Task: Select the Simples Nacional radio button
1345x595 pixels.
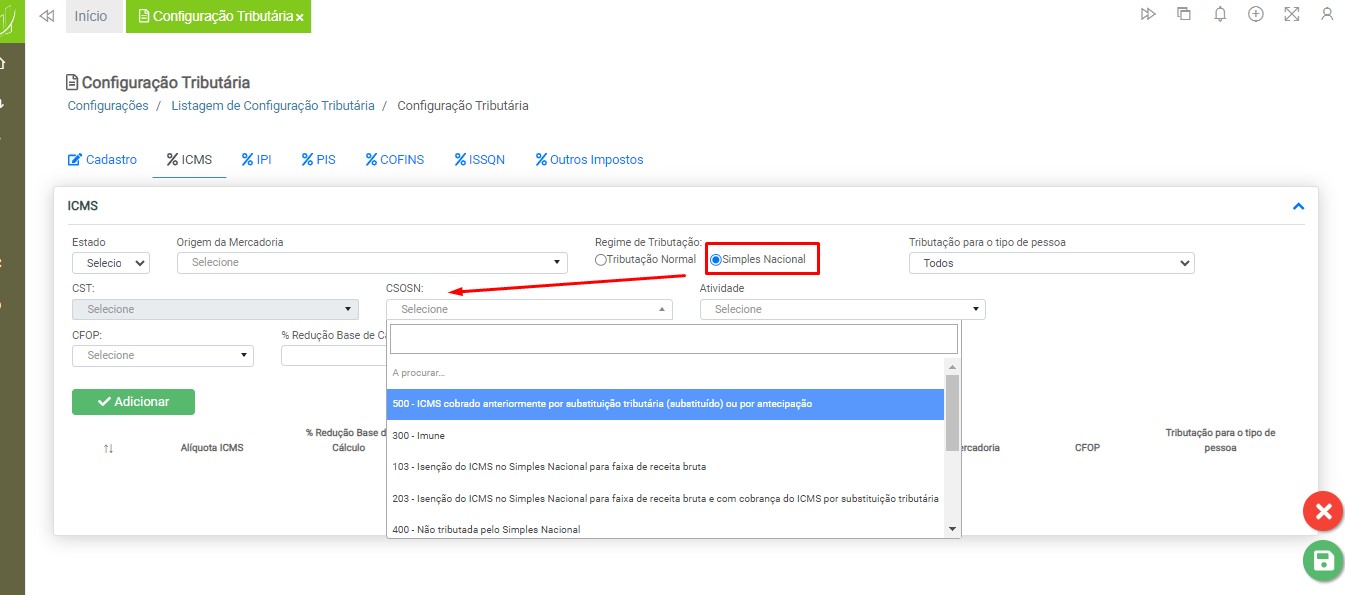Action: tap(716, 260)
